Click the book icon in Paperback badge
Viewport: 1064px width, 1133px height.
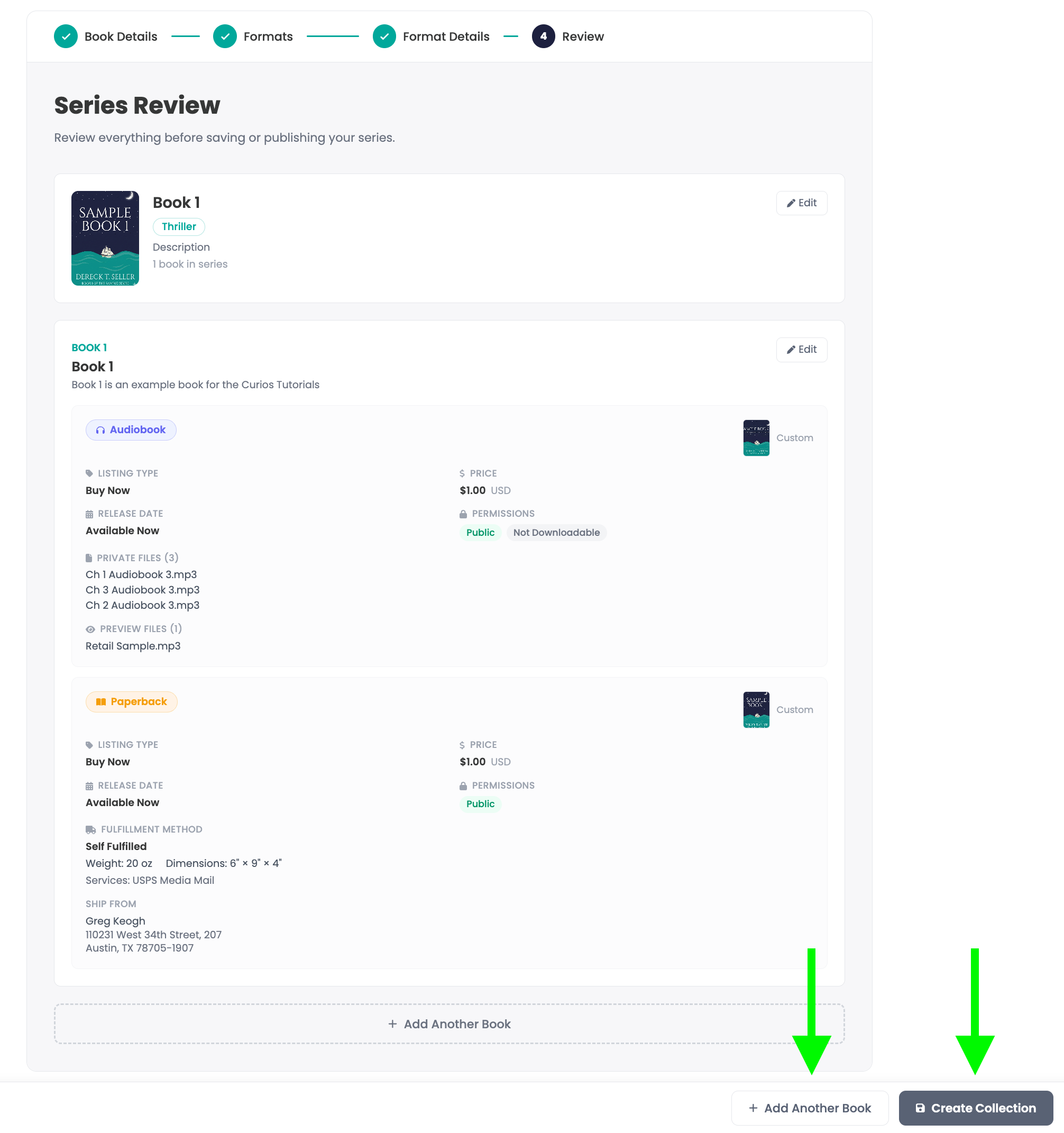pos(101,702)
